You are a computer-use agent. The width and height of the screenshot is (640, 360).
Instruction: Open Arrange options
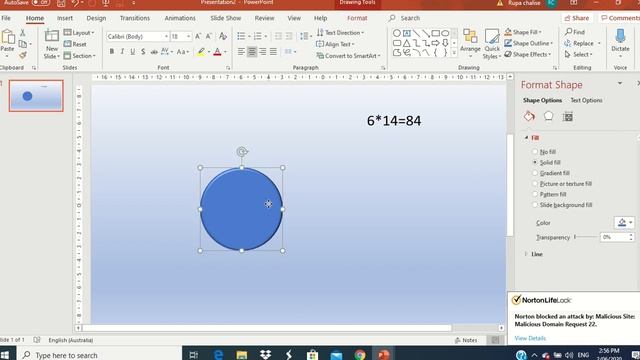pyautogui.click(x=470, y=43)
